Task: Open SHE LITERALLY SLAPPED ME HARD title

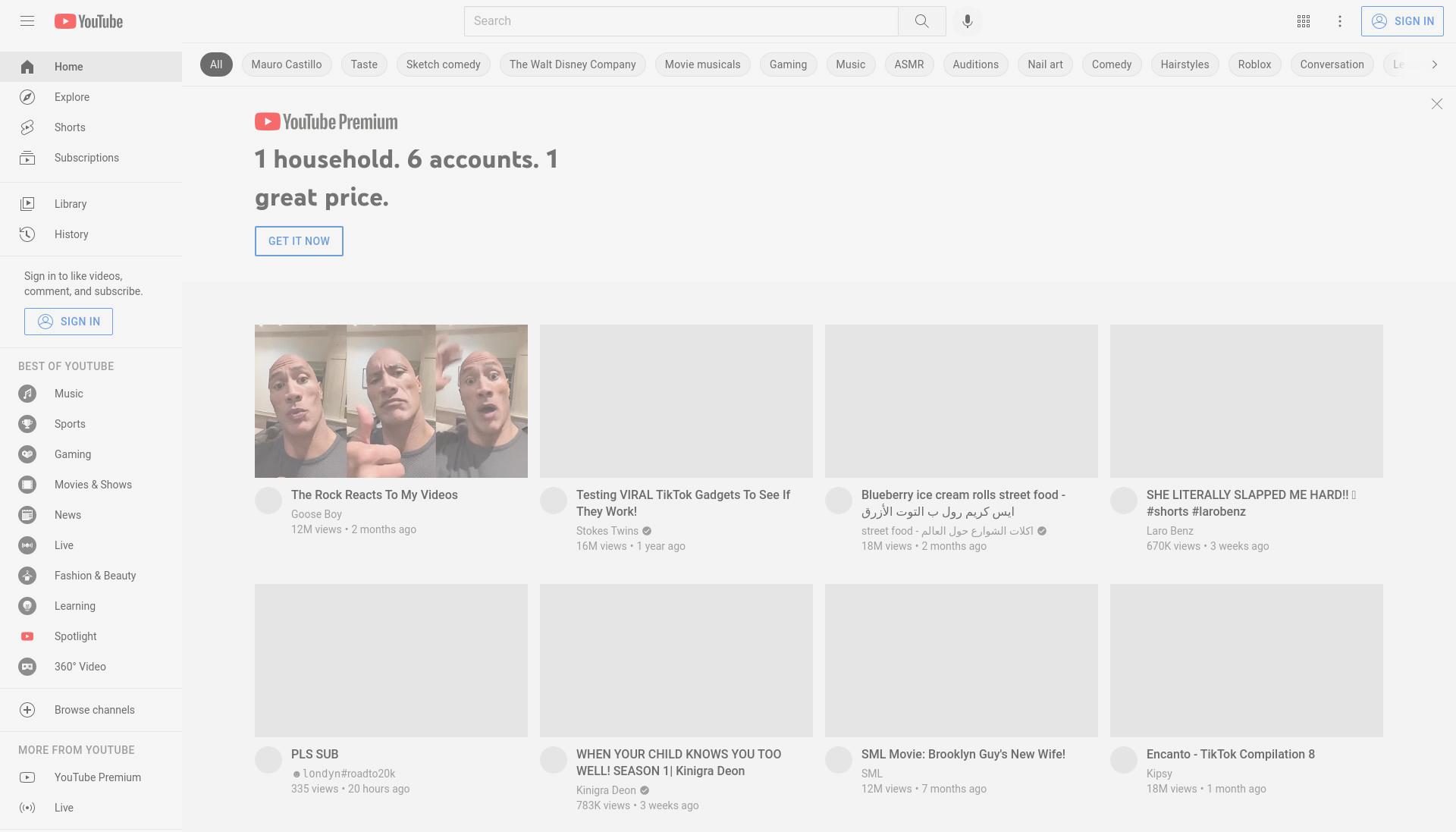Action: pos(1251,503)
